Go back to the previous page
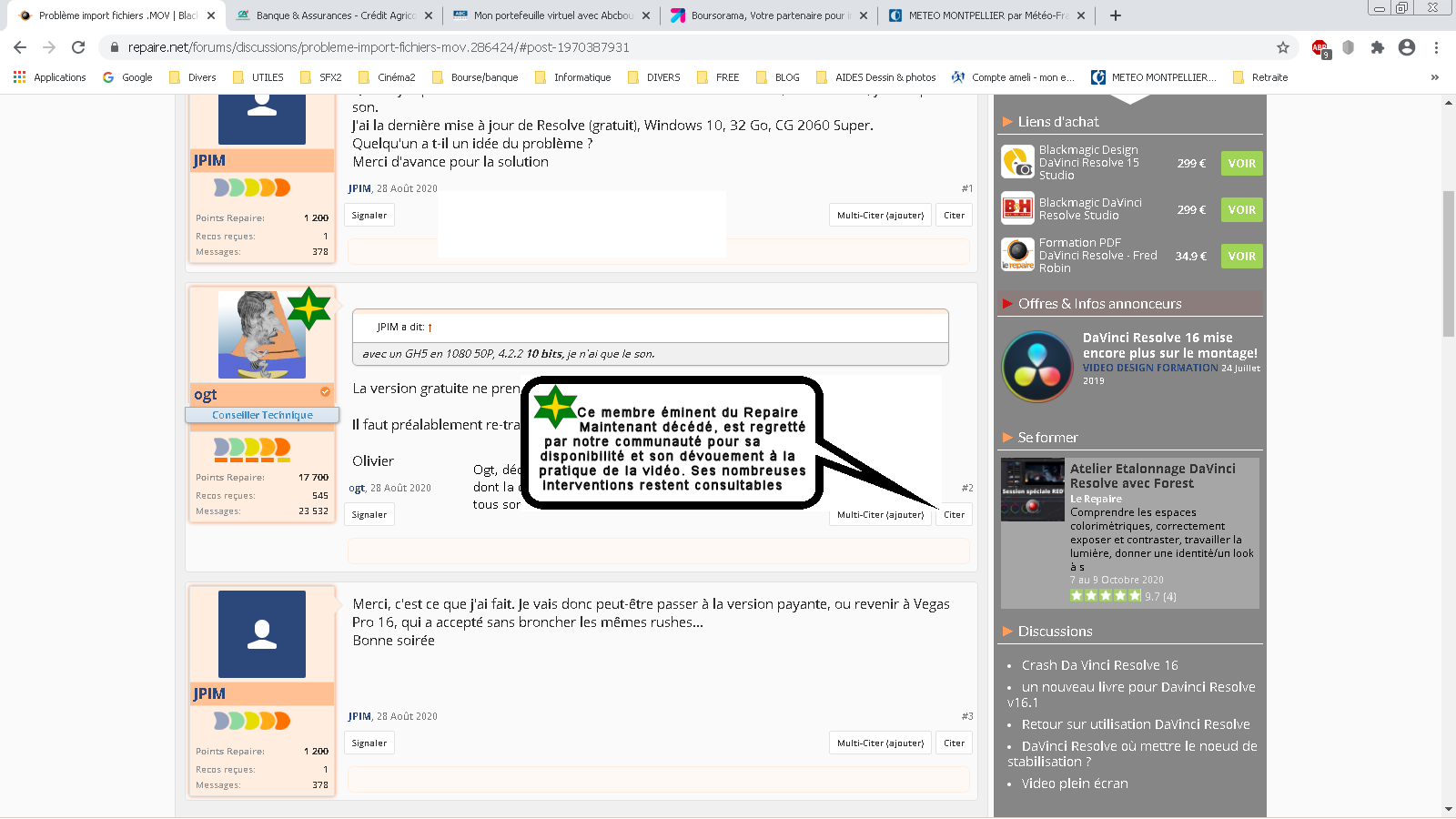The height and width of the screenshot is (819, 1456). [x=20, y=47]
